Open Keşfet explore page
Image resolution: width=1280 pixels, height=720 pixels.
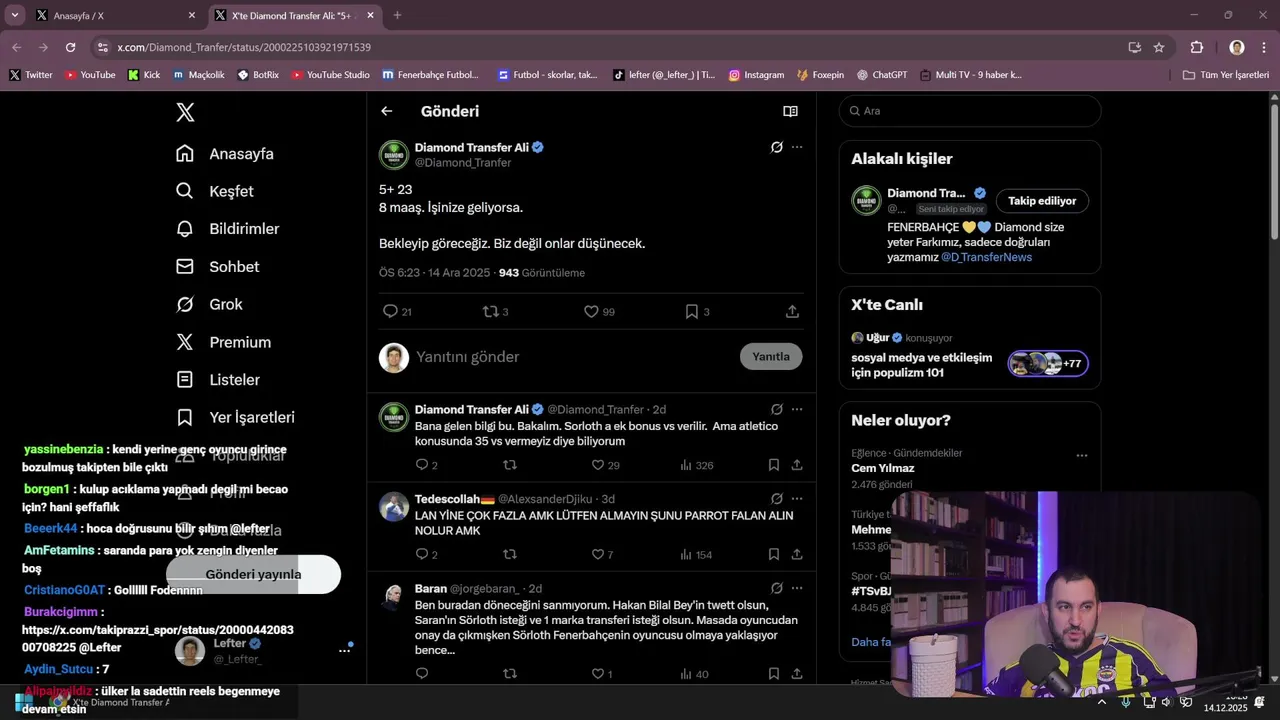(214, 191)
